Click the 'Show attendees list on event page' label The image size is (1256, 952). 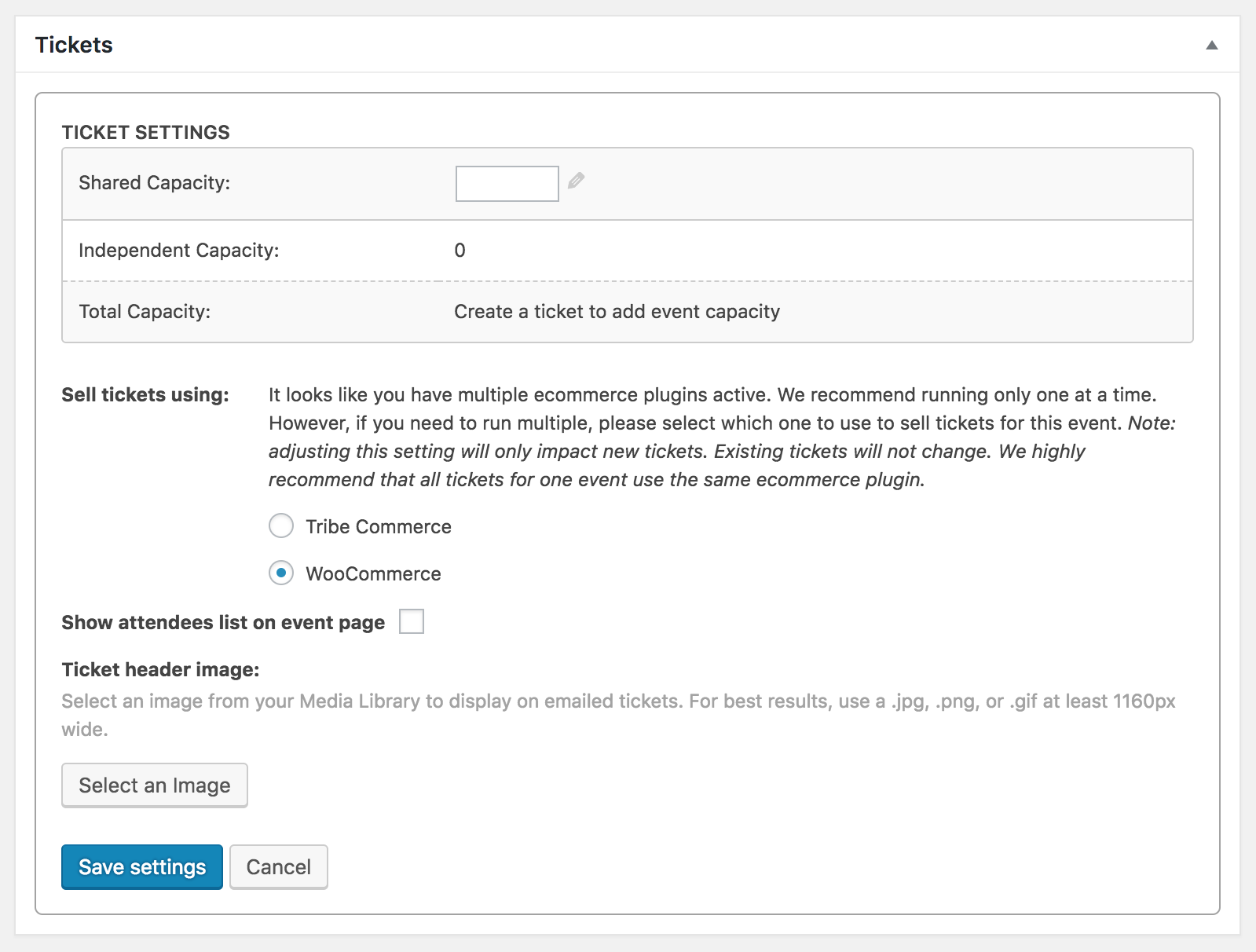tap(223, 623)
